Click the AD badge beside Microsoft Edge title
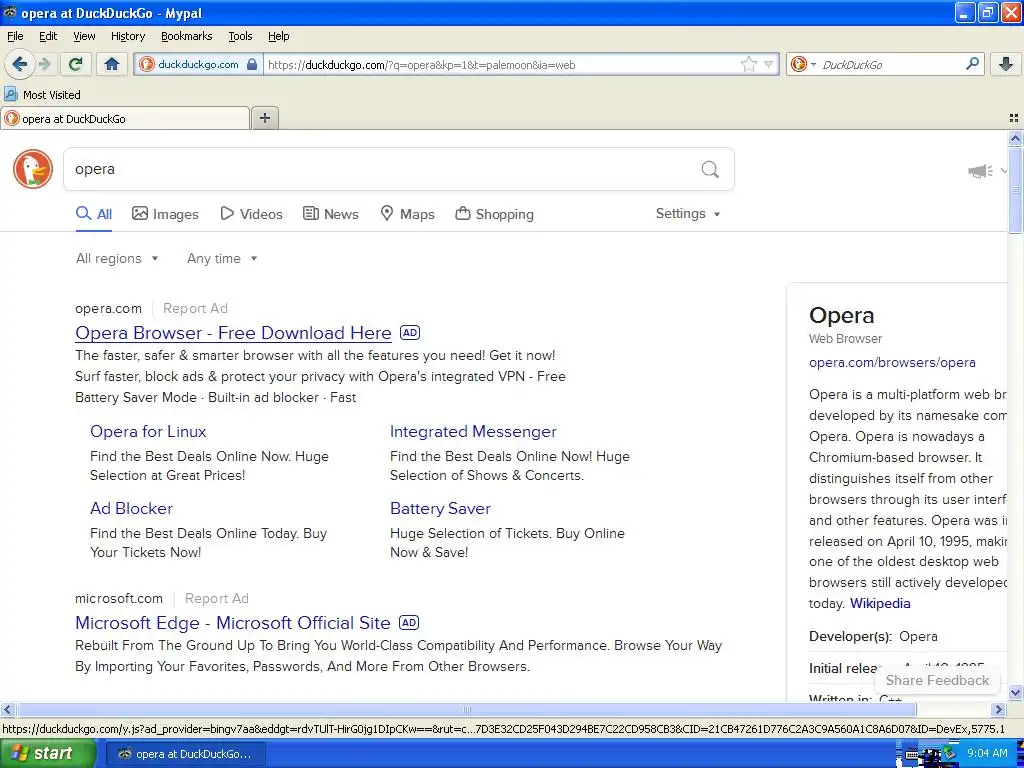The width and height of the screenshot is (1024, 768). coord(409,622)
